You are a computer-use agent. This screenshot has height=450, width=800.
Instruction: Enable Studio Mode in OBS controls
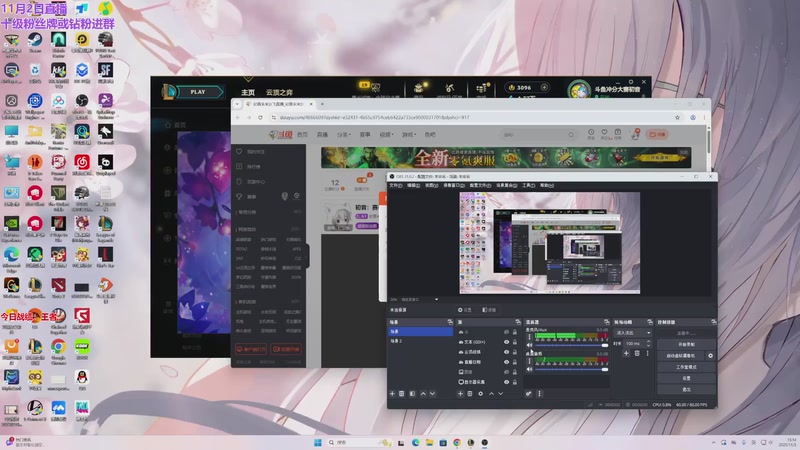coord(686,367)
